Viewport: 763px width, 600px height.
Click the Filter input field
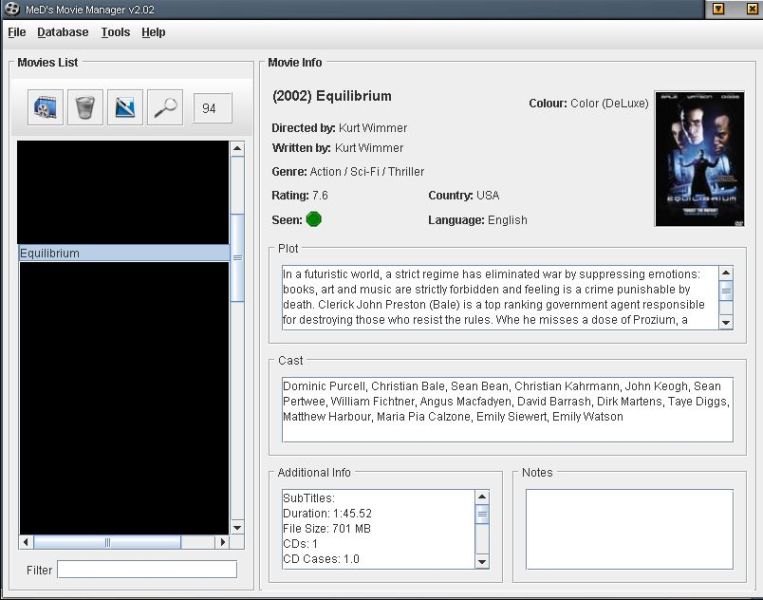147,569
